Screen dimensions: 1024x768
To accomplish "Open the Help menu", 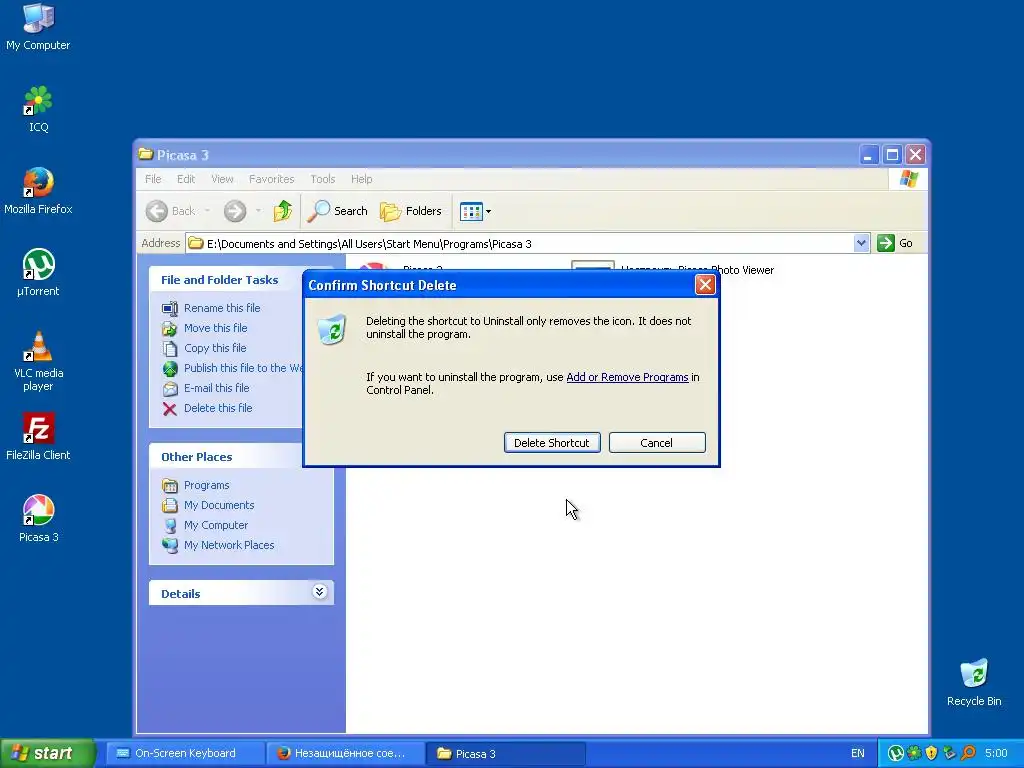I will point(361,179).
